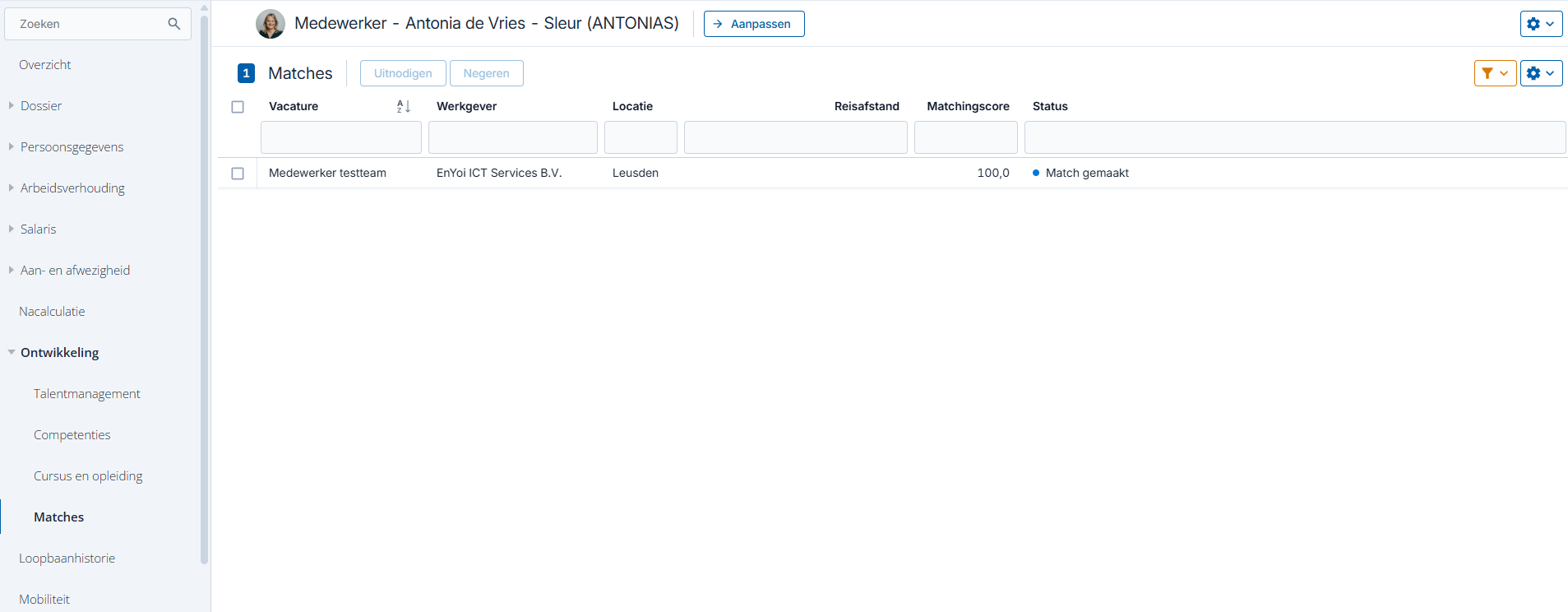Expand the Dossier tree item
1568x612 pixels.
(11, 105)
